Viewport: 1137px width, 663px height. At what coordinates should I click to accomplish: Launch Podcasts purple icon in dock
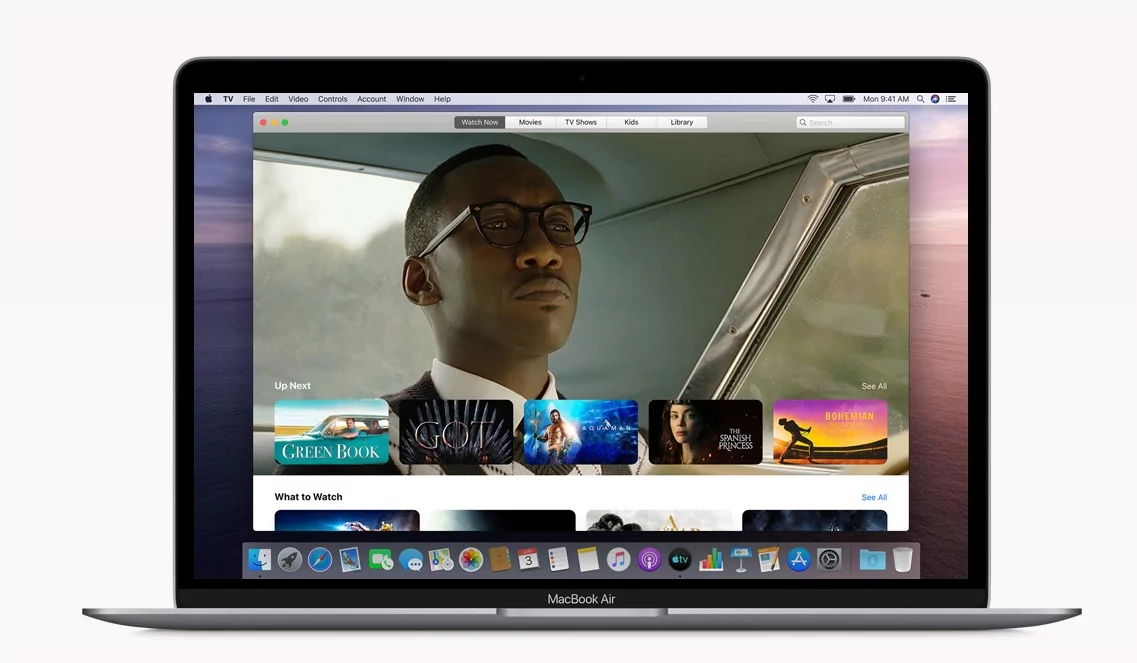[x=649, y=559]
